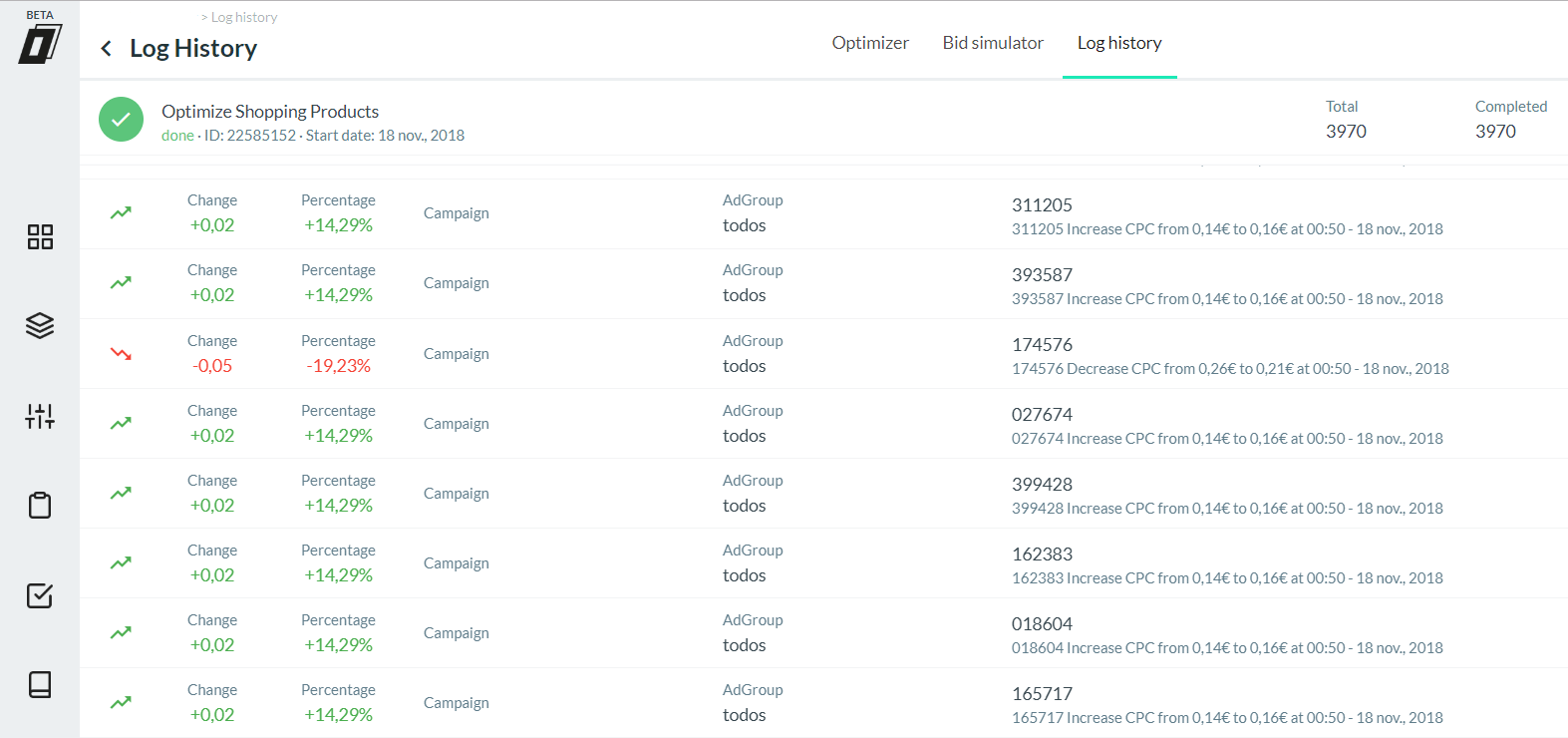This screenshot has width=1568, height=738.
Task: Click the +14,29% percentage in the 311205 row
Action: click(x=339, y=225)
